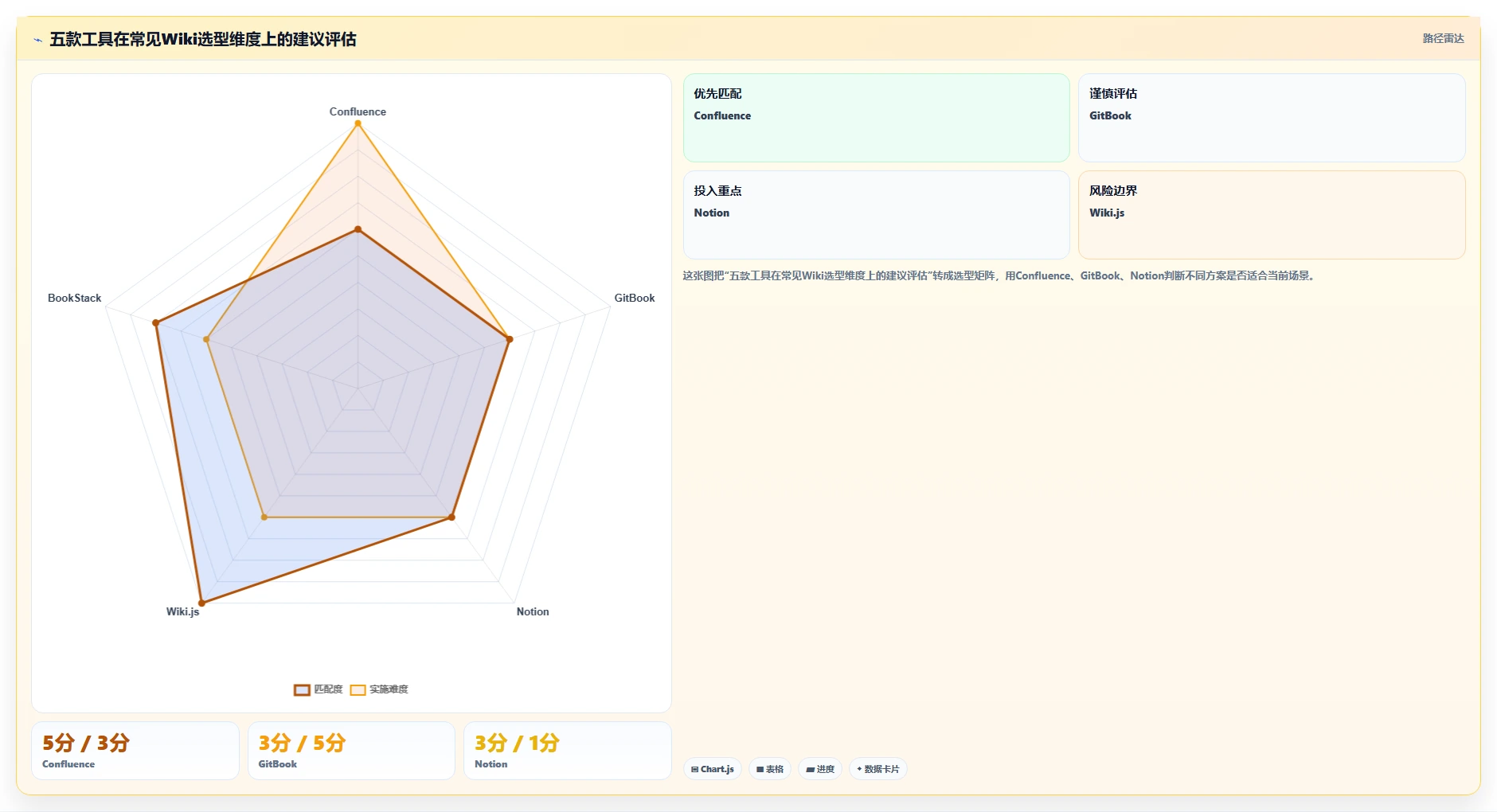Click the 表格 tag chip
Image resolution: width=1497 pixels, height=812 pixels.
tap(770, 769)
